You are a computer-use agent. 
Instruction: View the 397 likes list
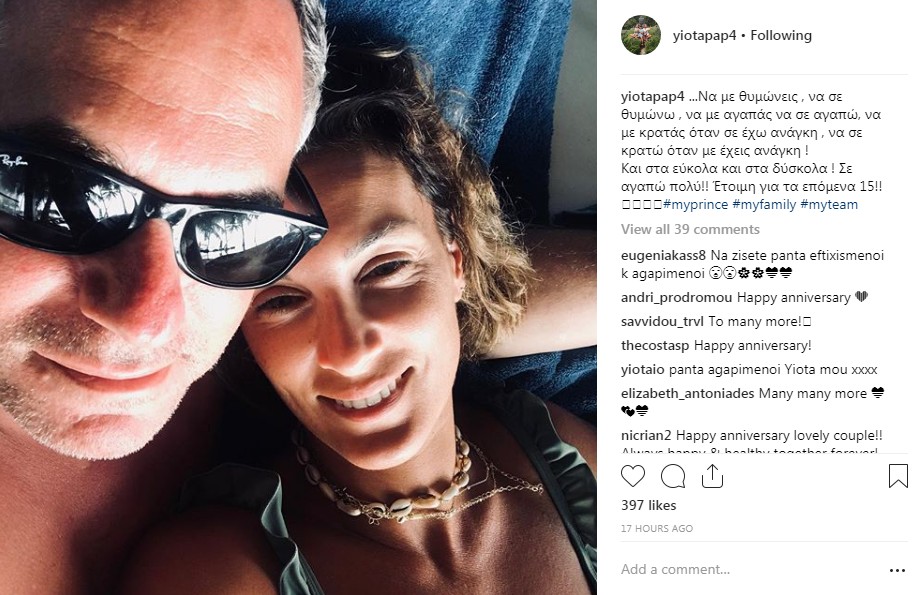[648, 505]
